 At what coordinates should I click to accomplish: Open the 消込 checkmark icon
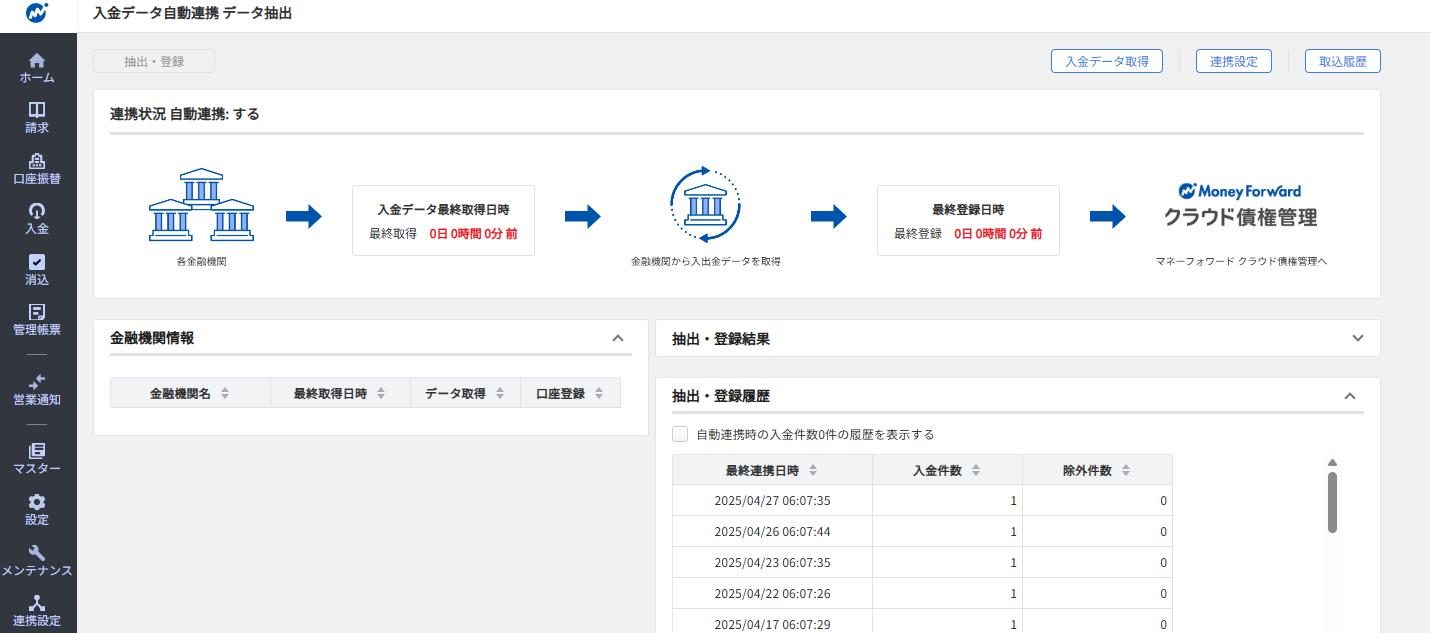click(37, 262)
